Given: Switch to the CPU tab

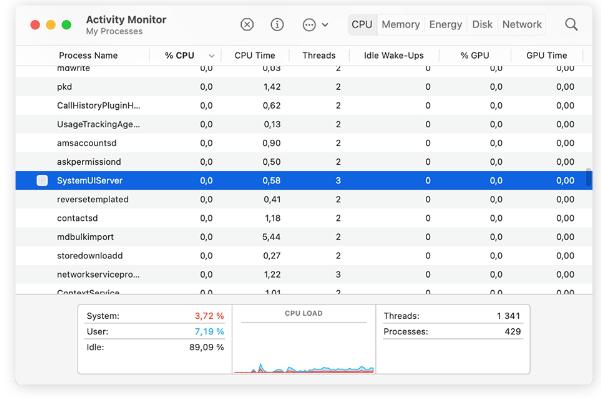Looking at the screenshot, I should (362, 25).
